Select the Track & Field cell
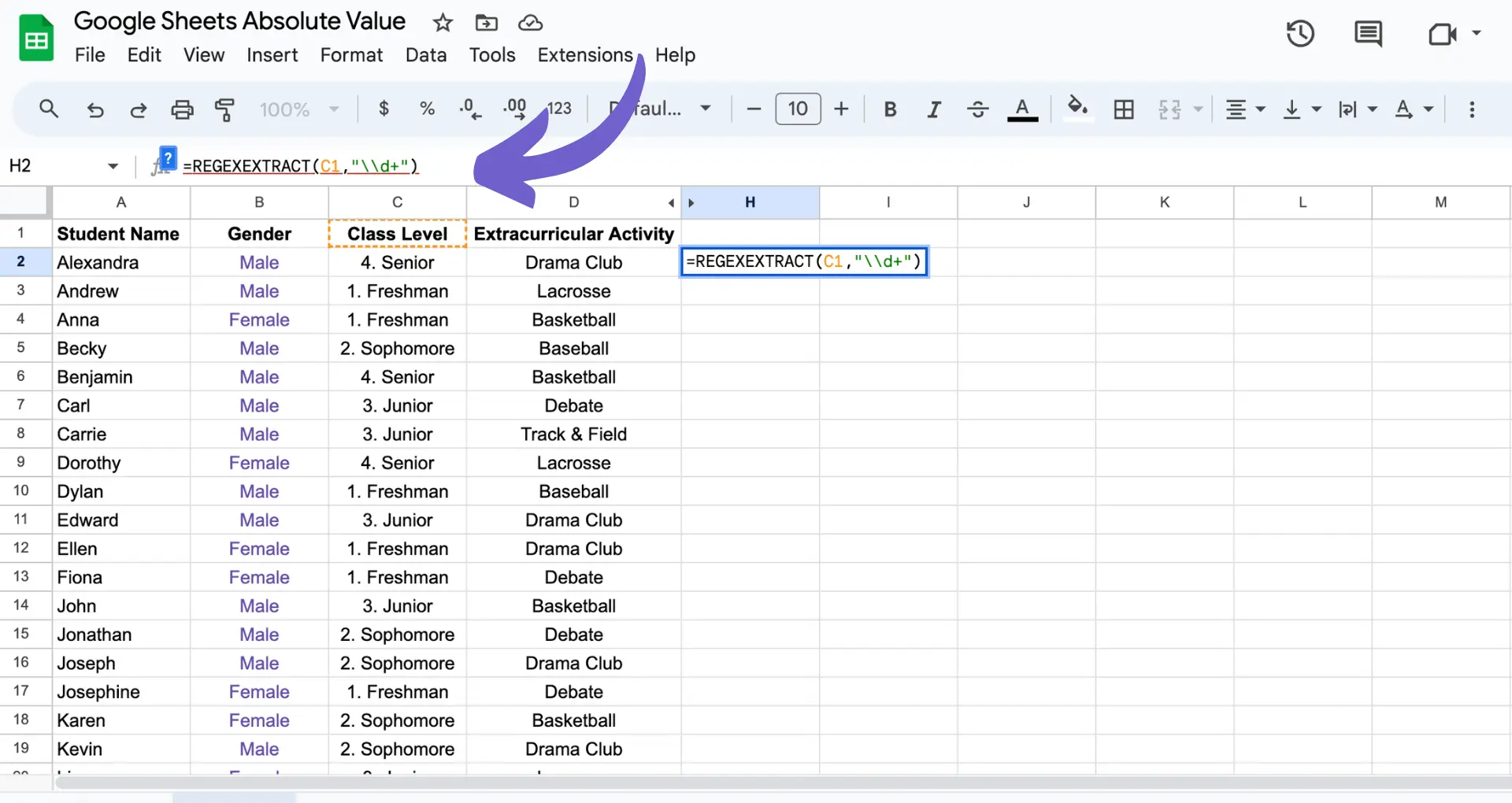Screen dimensions: 1512x803 click(x=573, y=435)
